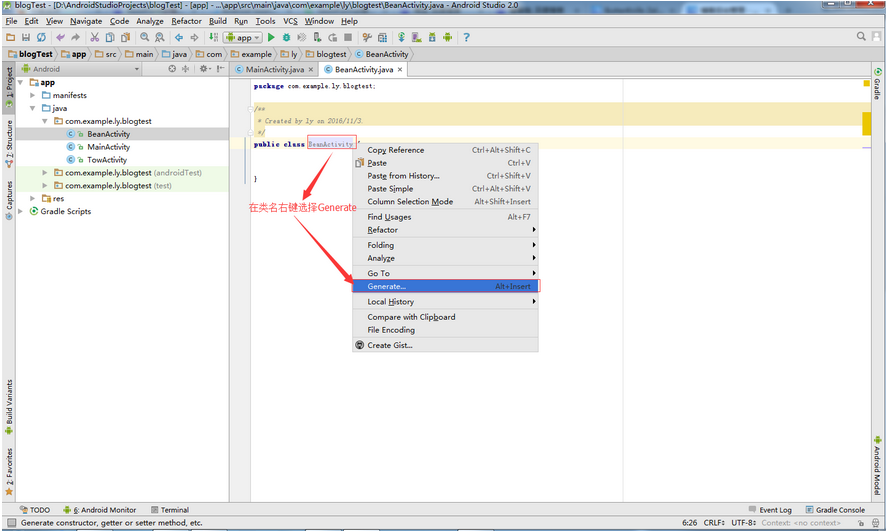
Task: Choose Compare with Clipboard
Action: click(445, 317)
